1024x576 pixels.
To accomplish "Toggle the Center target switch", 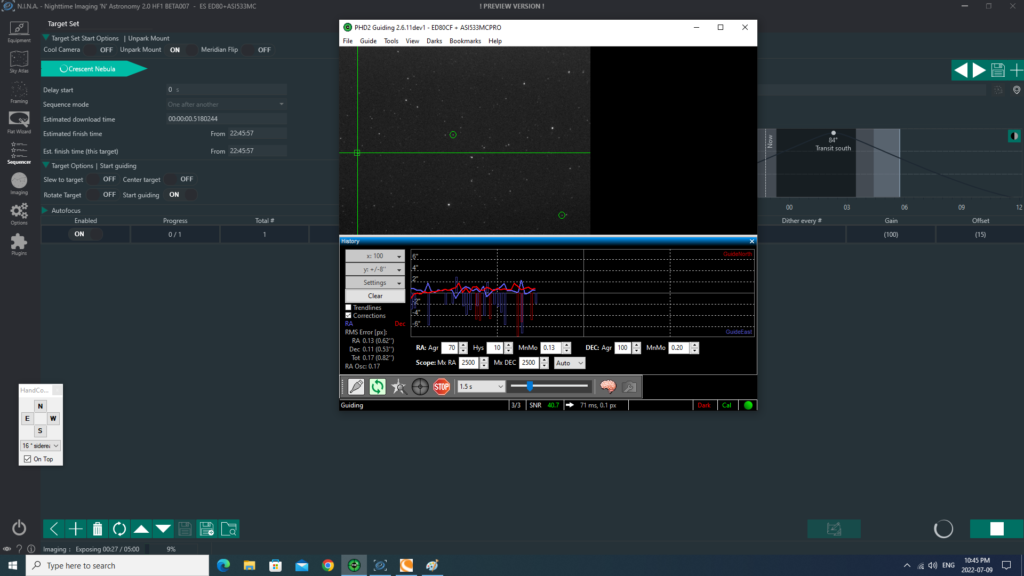I will click(x=180, y=179).
